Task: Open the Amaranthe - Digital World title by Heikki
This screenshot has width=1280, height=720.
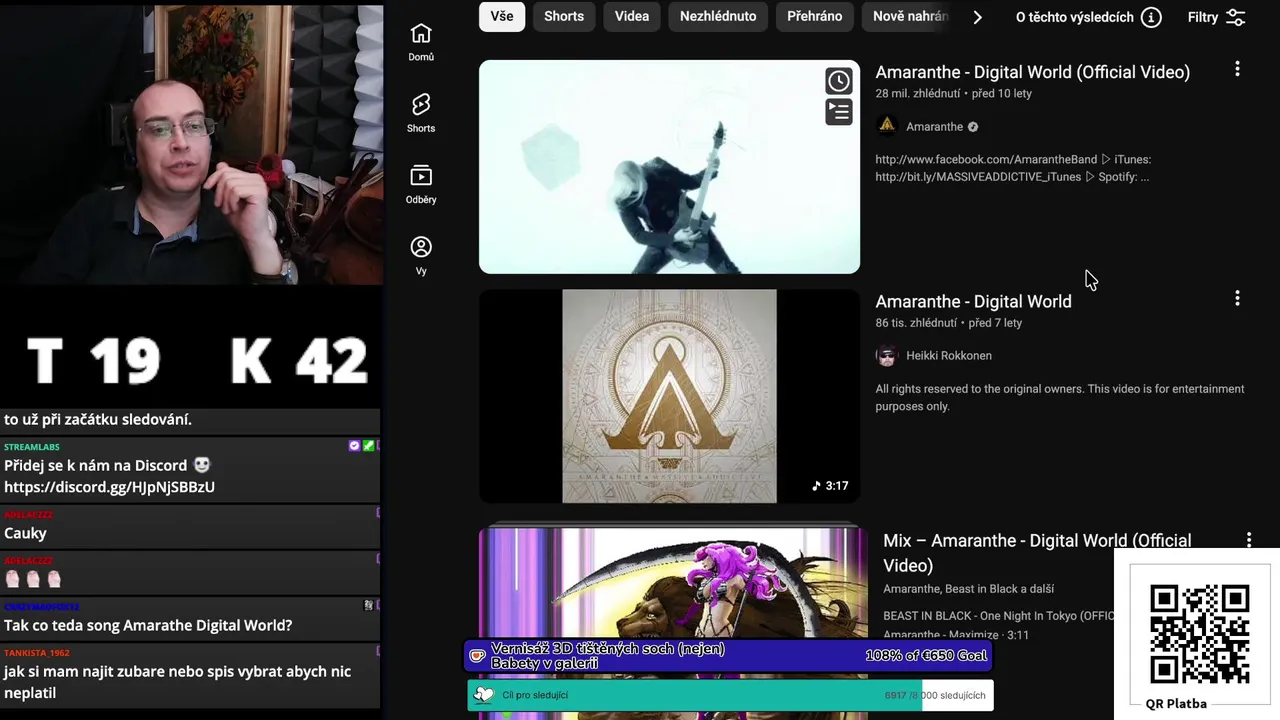Action: point(974,301)
